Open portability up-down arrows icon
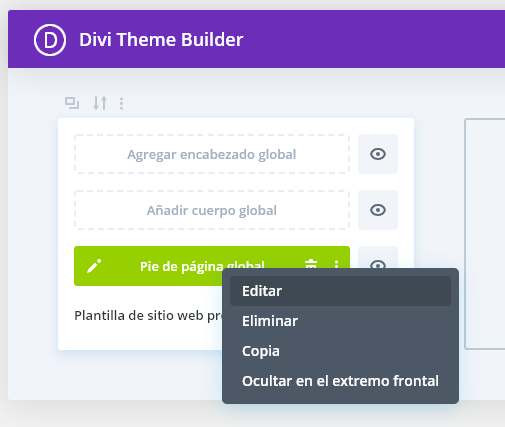505x427 pixels. 100,103
